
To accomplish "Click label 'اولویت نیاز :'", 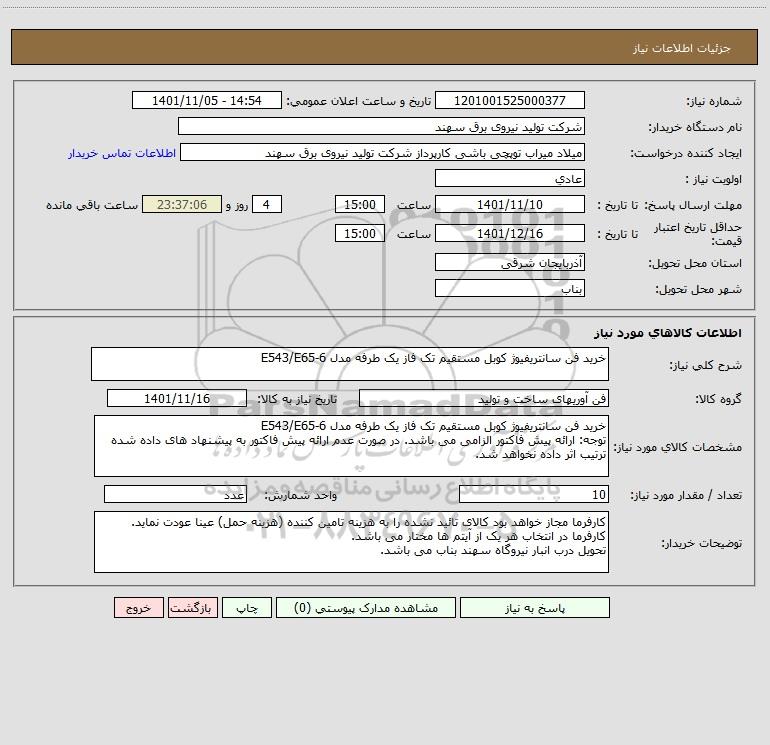I will 714,180.
